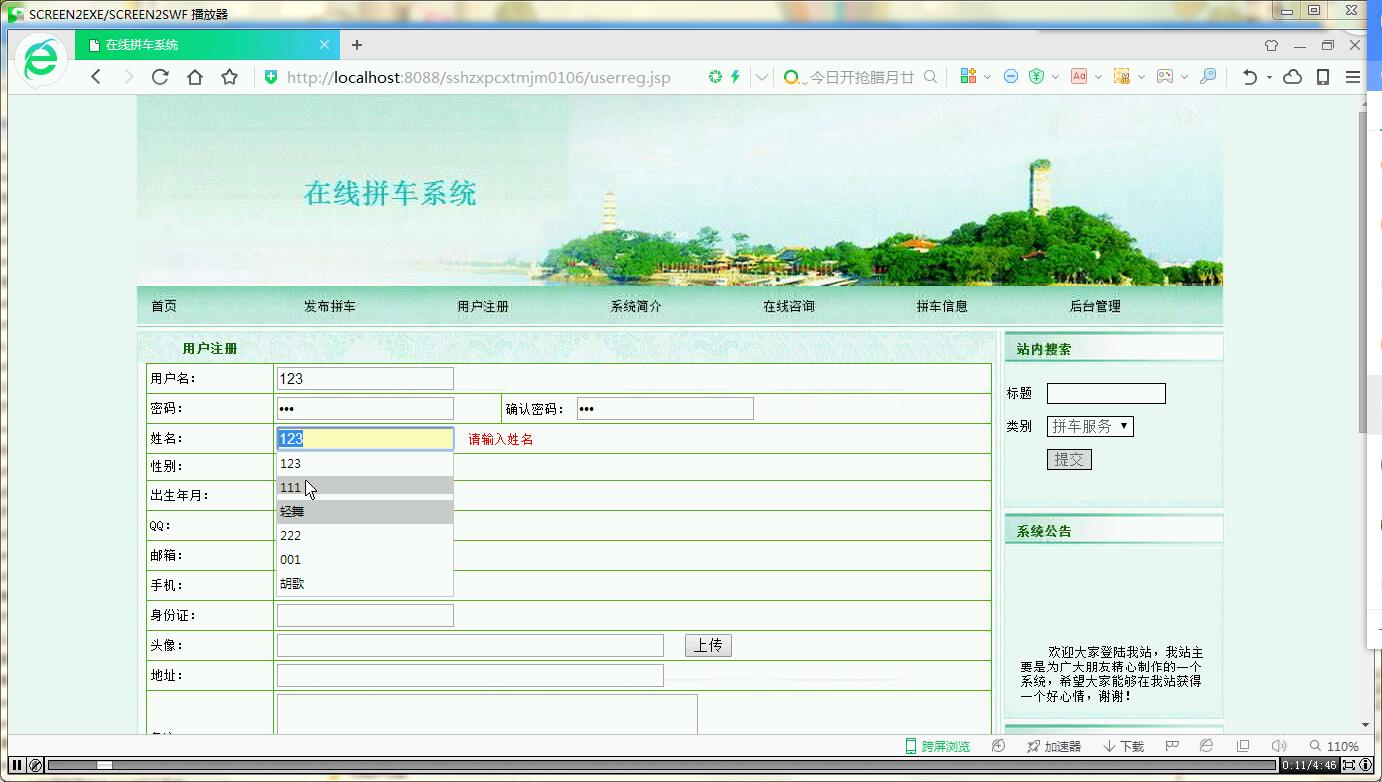Click the green yuan shield icon

tap(1037, 76)
